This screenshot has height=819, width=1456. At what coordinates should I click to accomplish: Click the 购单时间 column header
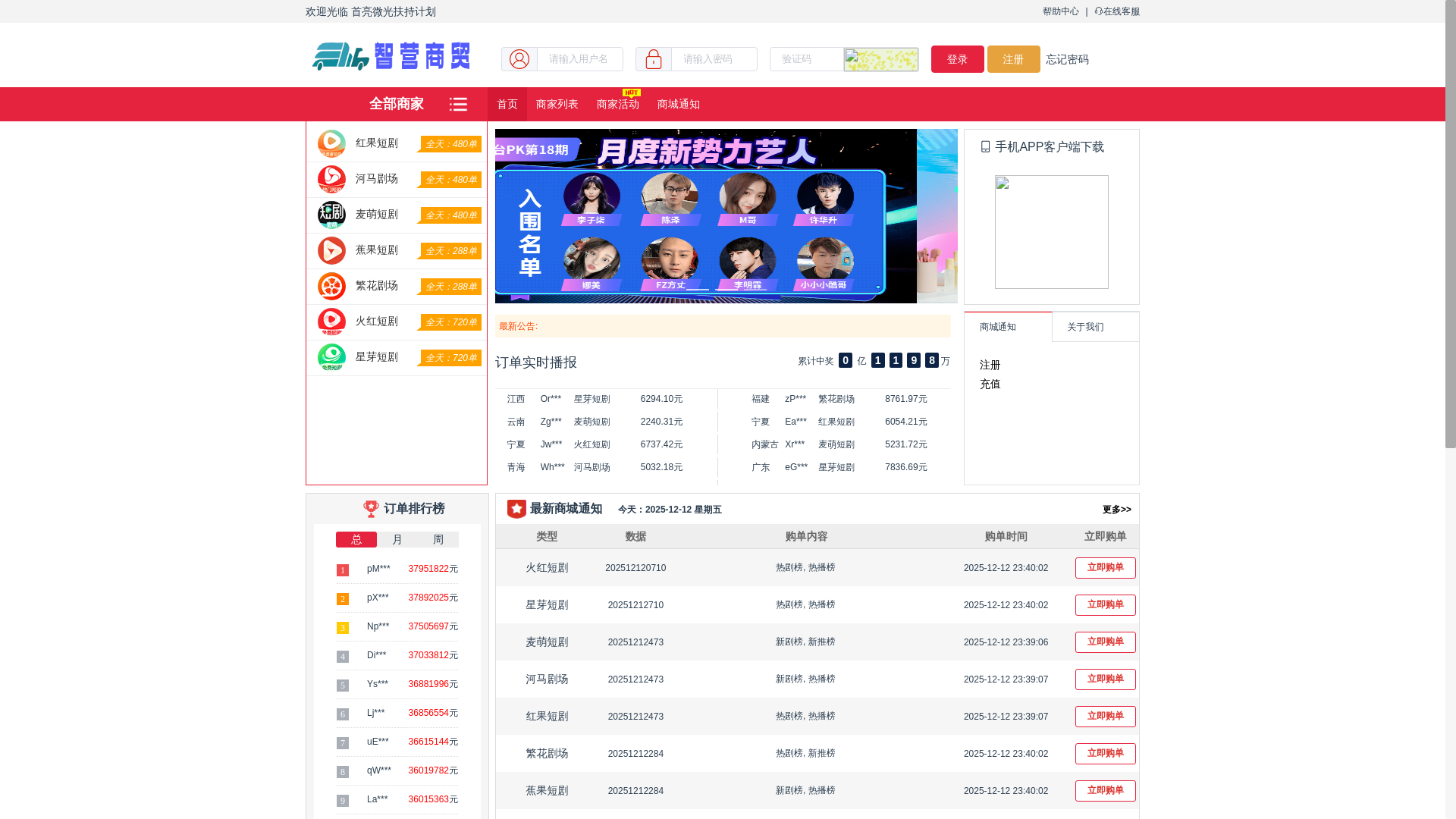click(1006, 537)
